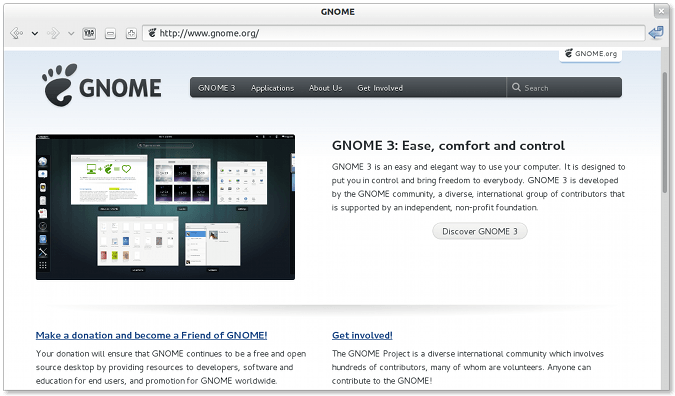
Task: Click the vertical scrollbar handle
Action: pyautogui.click(x=665, y=133)
